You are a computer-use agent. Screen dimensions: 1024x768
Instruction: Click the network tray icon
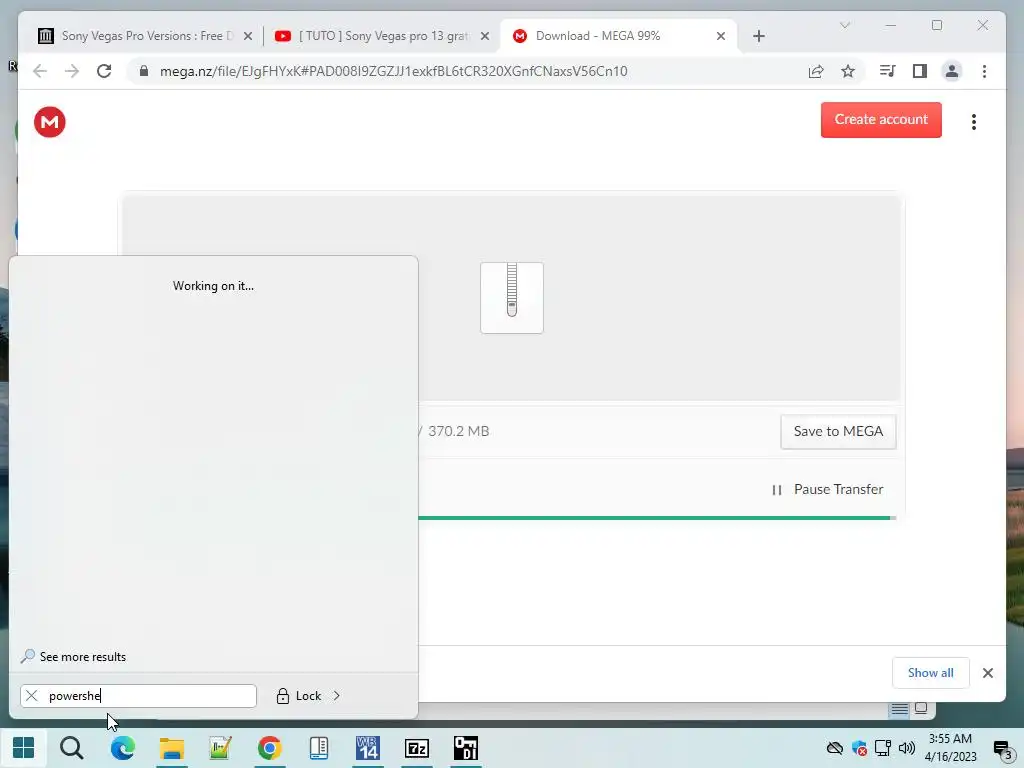point(883,748)
